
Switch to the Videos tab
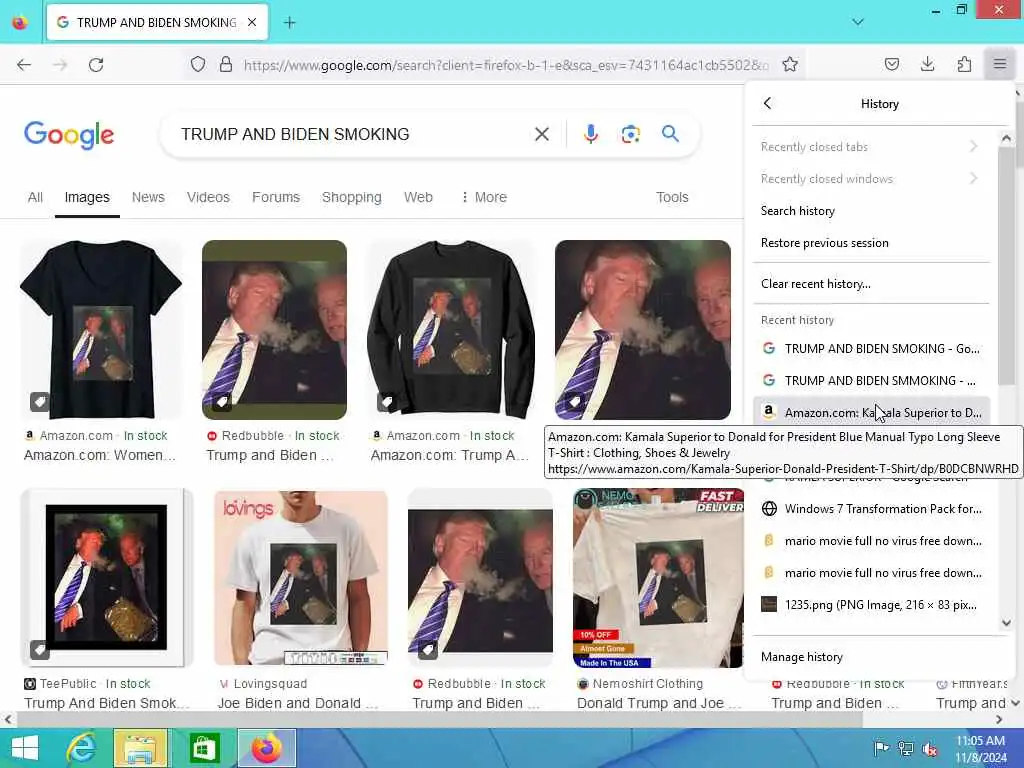tap(208, 197)
